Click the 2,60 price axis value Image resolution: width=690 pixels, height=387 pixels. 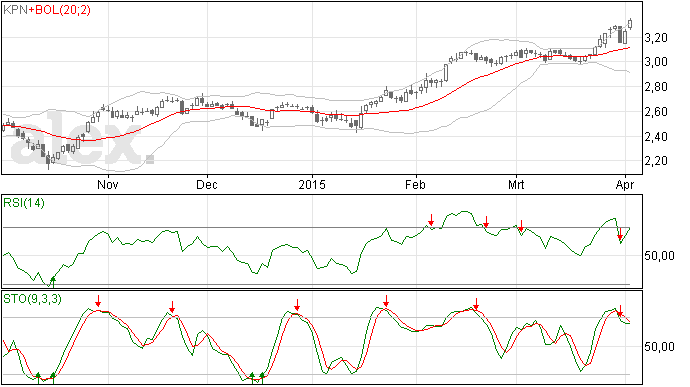656,112
